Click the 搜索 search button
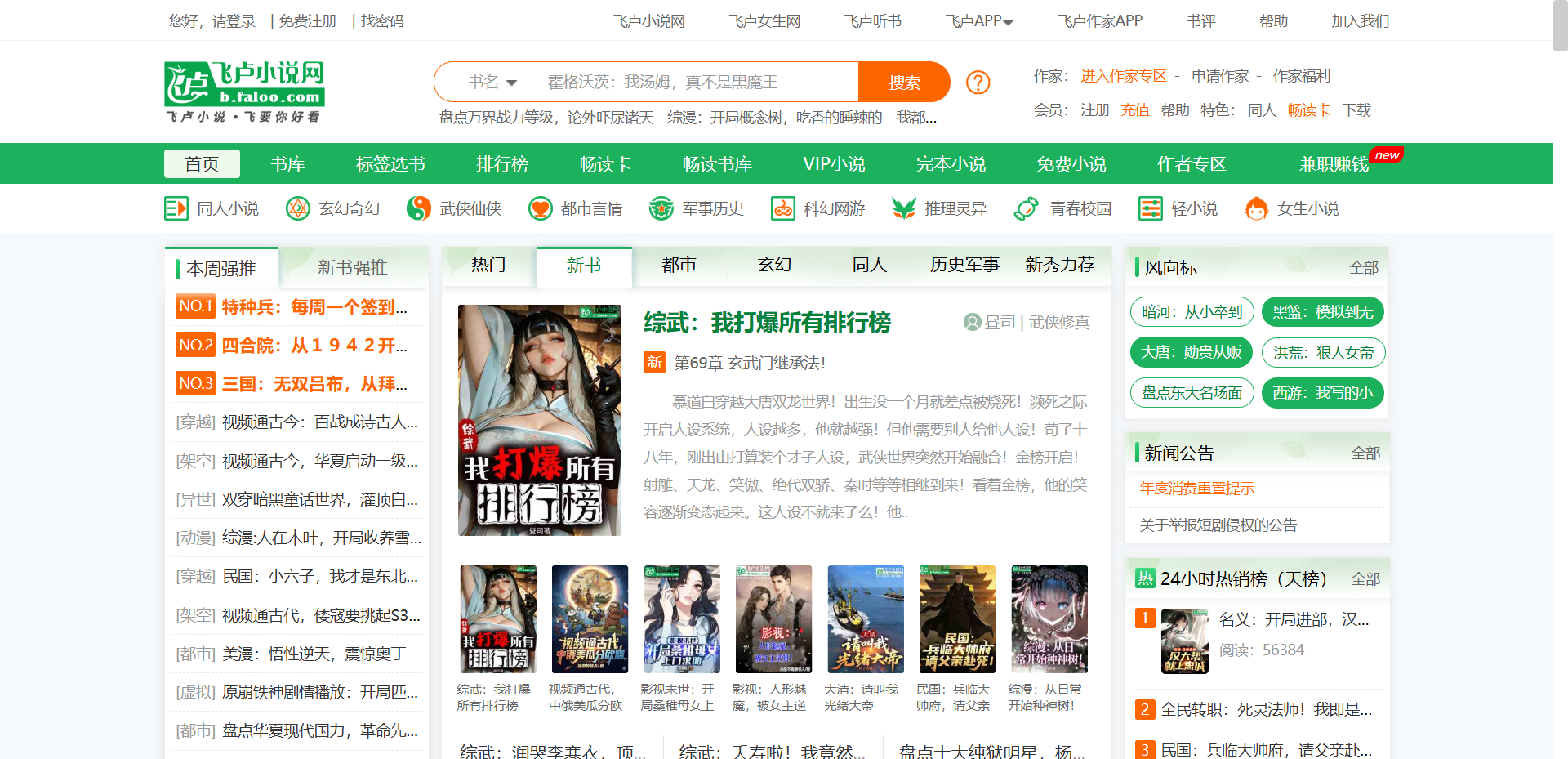The image size is (1568, 759). point(903,82)
